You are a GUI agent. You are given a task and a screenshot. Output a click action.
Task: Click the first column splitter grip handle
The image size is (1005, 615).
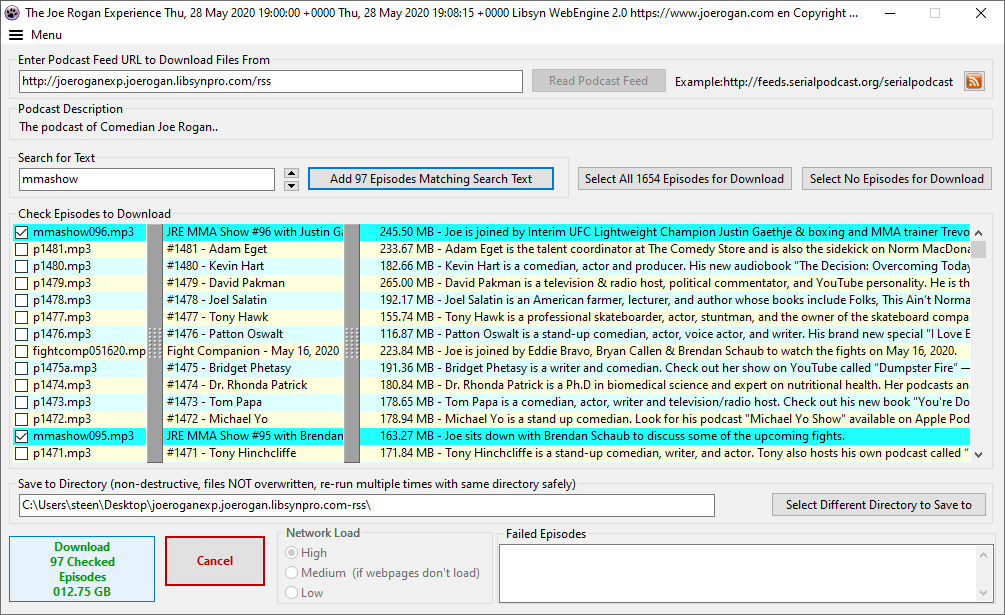click(154, 343)
